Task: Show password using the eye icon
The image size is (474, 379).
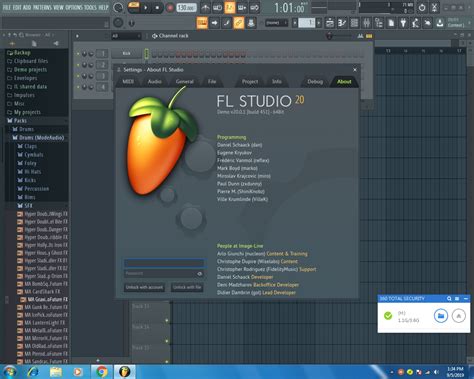Action: pyautogui.click(x=199, y=274)
